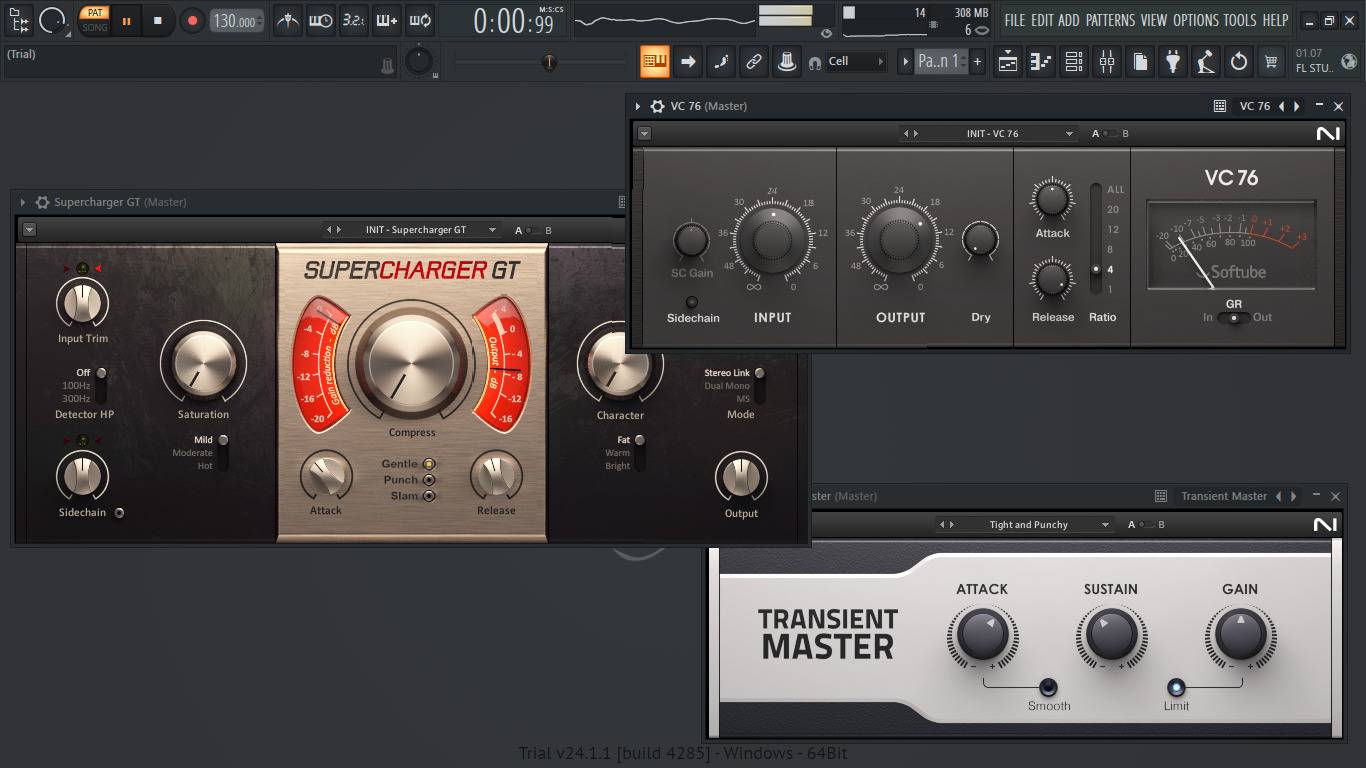Stop playback with the stop button
This screenshot has height=768, width=1366.
click(158, 20)
